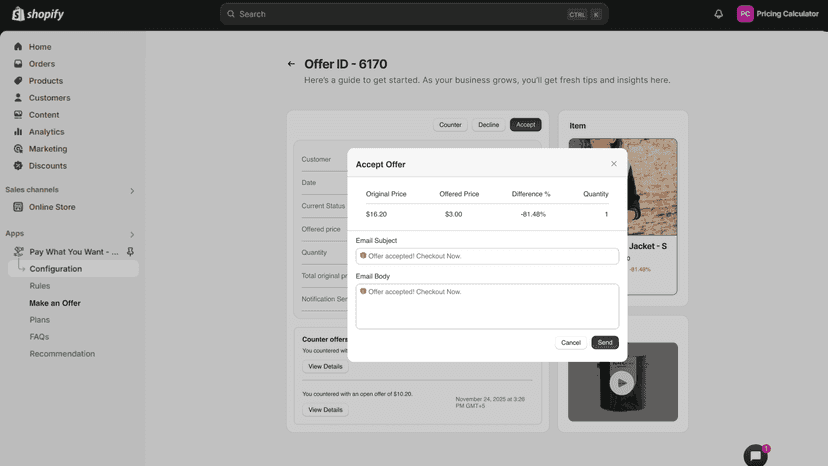
Task: Focus the Email Subject field
Action: click(x=487, y=256)
